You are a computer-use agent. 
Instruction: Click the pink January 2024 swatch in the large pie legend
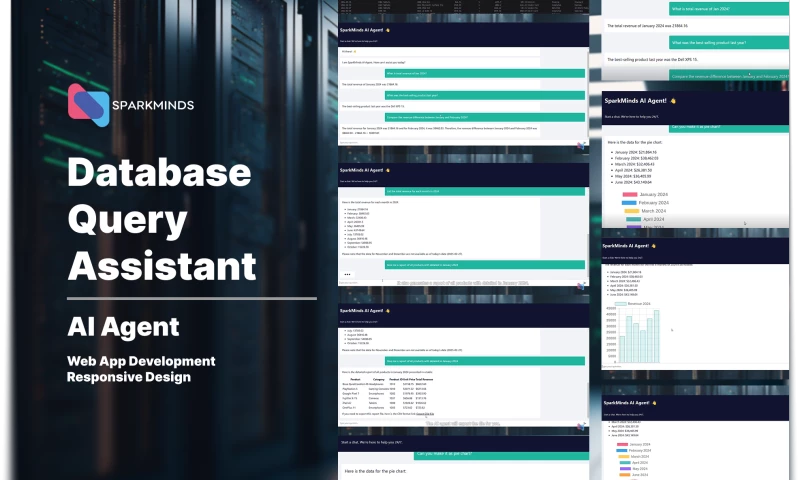pos(630,194)
